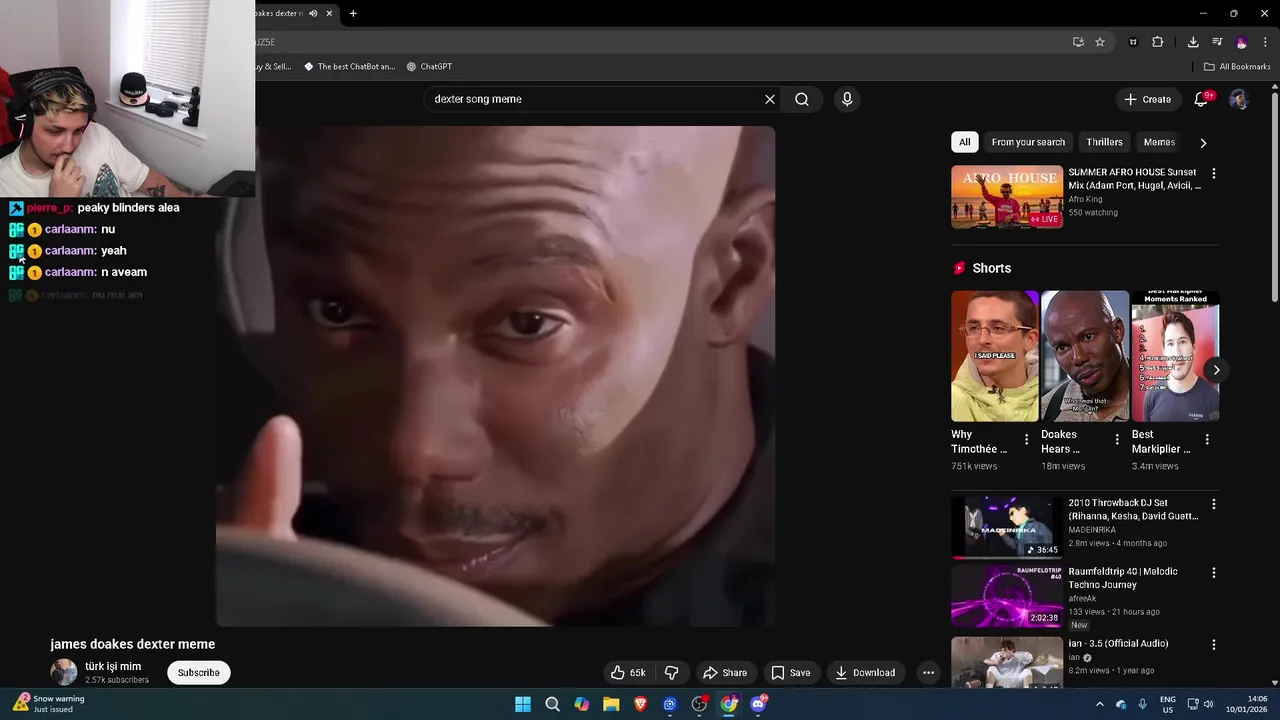Select the From your search chip
The image size is (1280, 720).
[1028, 142]
